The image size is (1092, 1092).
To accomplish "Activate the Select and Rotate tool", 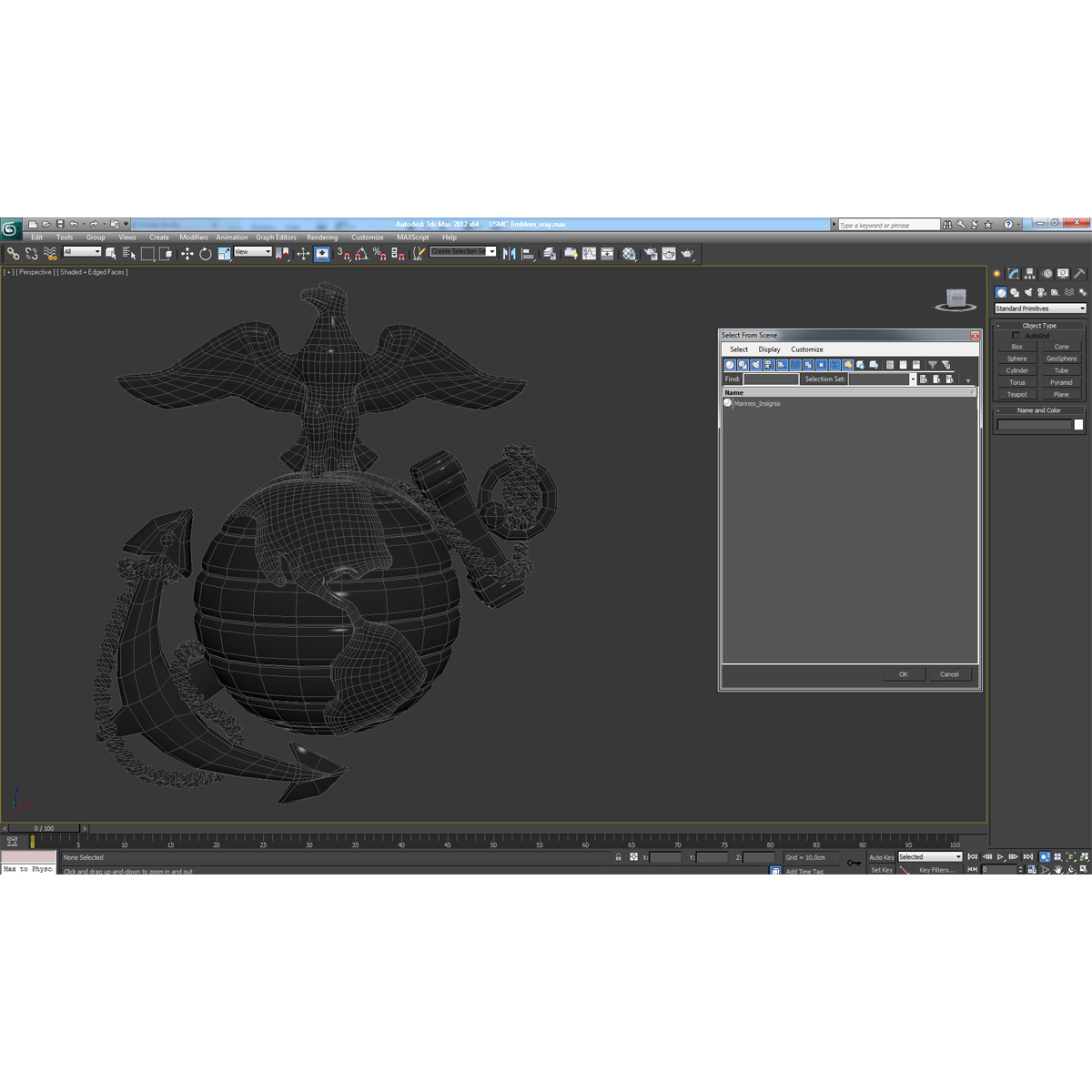I will (206, 253).
